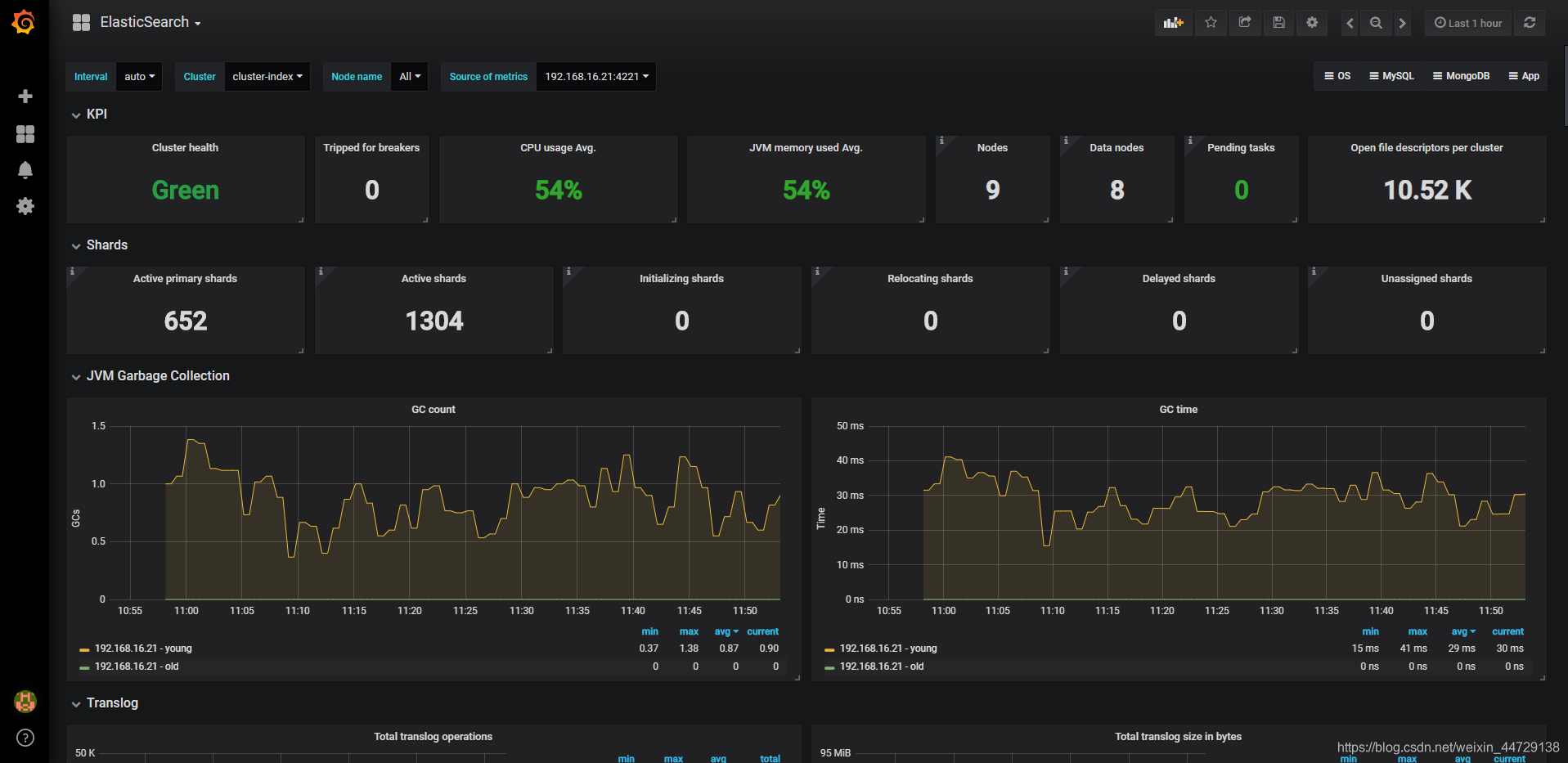1568x763 pixels.
Task: Sort GC time legend by current
Action: 1507,631
